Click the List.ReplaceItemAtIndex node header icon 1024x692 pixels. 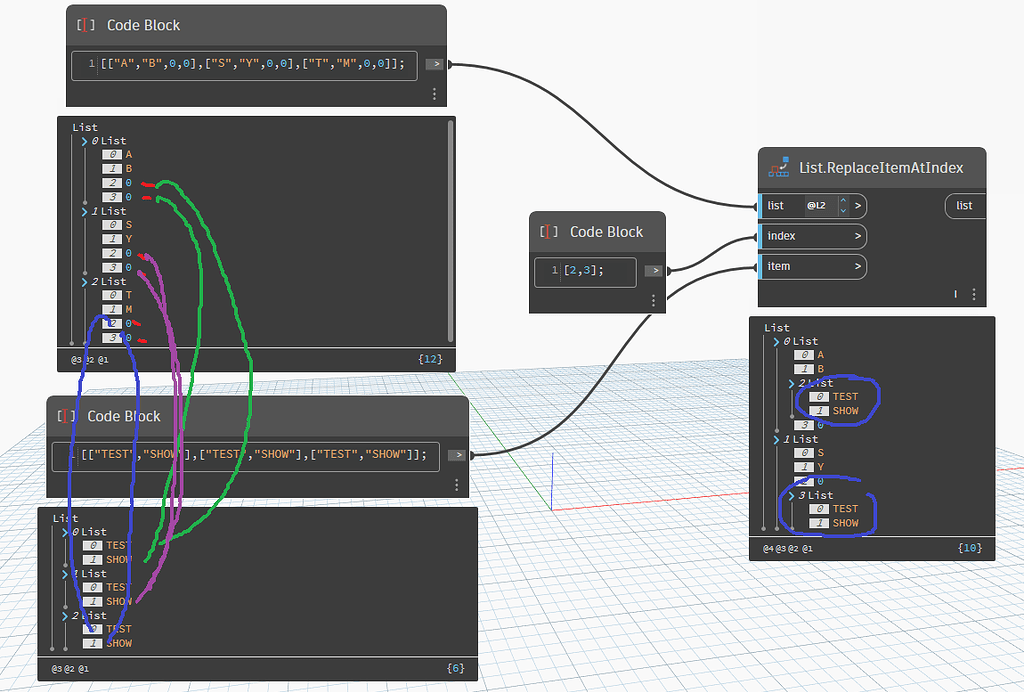pos(778,166)
